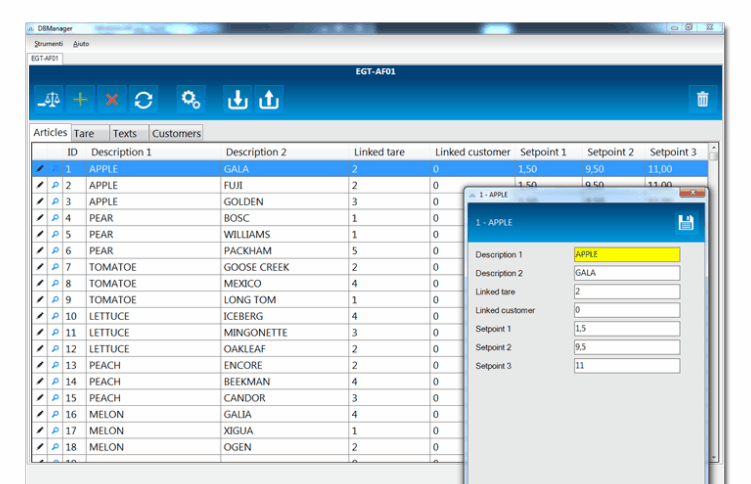Click pencil icon for PACKHAM row

tap(40, 250)
